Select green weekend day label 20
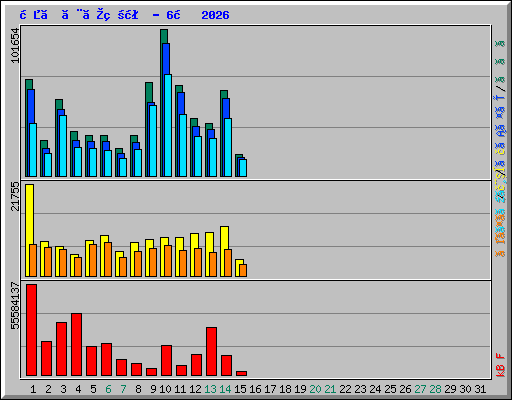Viewport: 512px width, 400px height. 315,389
